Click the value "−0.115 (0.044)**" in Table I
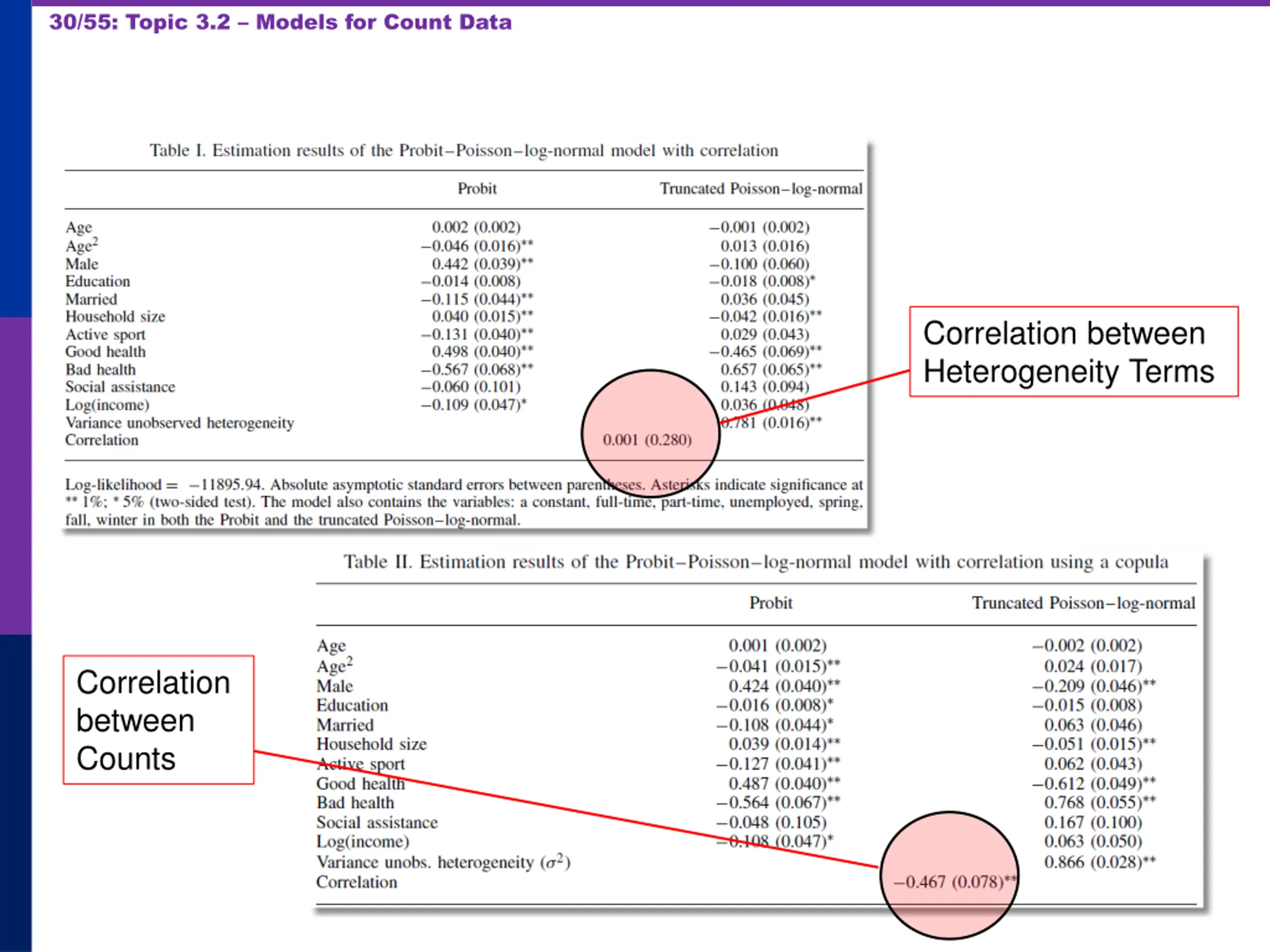The width and height of the screenshot is (1270, 952). (x=477, y=299)
